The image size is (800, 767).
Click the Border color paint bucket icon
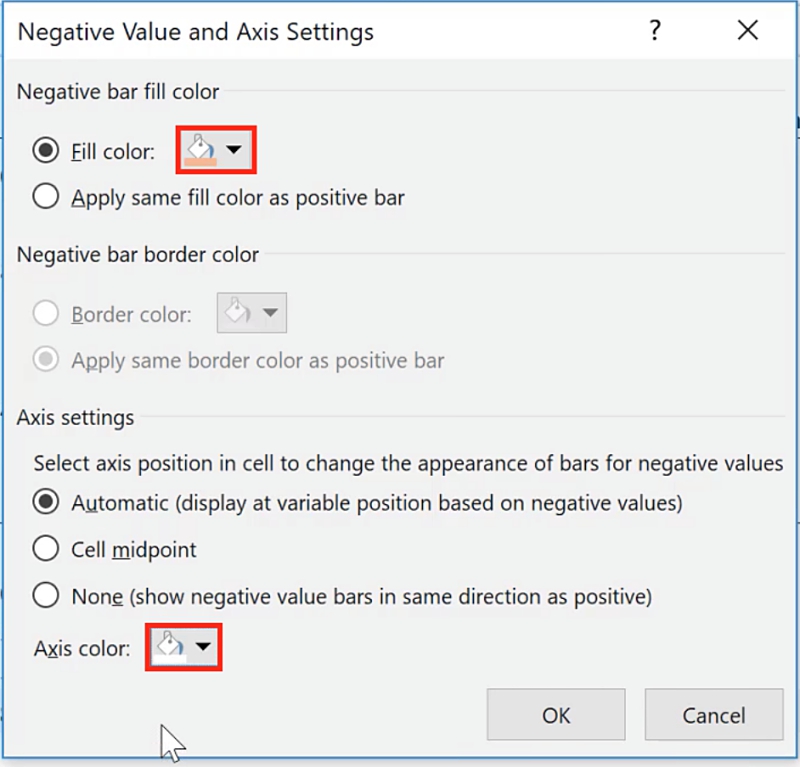(237, 313)
